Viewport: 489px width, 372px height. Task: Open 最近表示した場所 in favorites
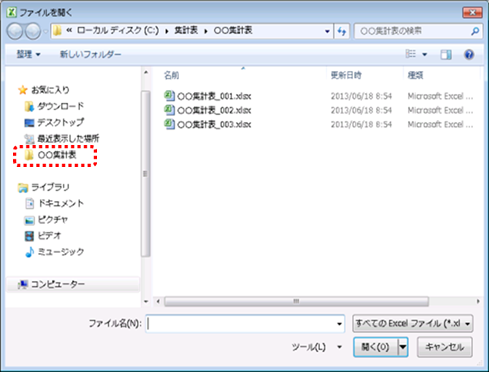point(68,138)
